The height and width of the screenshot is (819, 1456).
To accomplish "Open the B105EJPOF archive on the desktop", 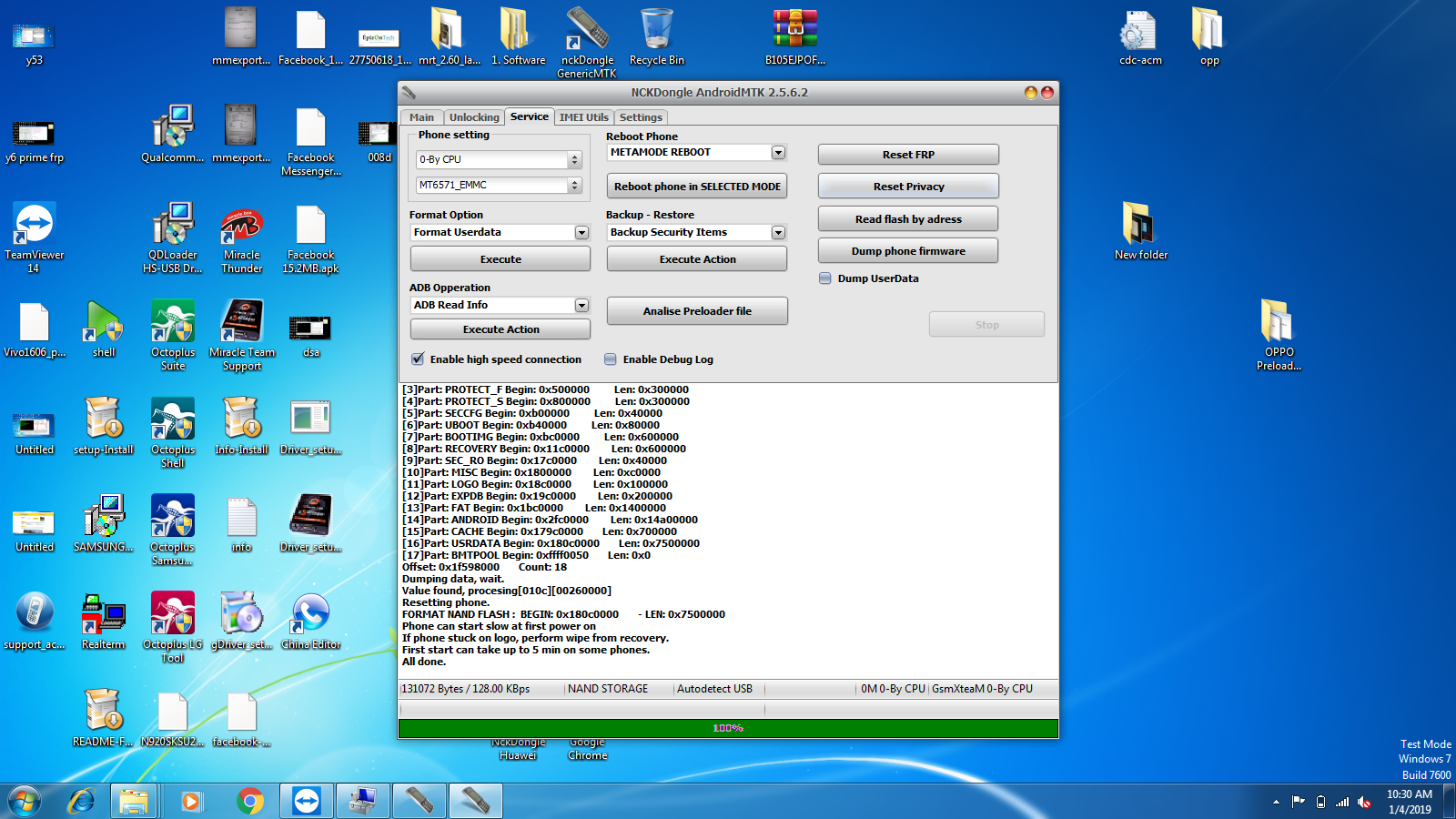I will coord(795,37).
